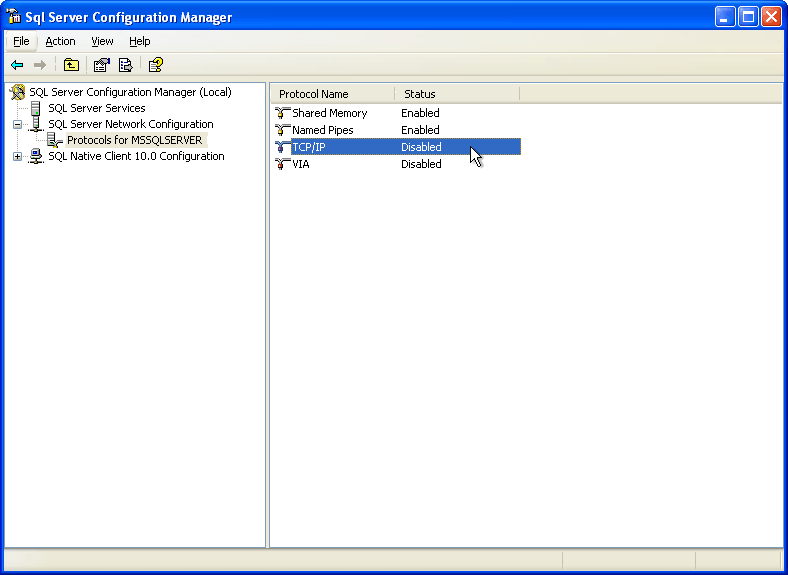Click the TCP/IP protocol icon
Screen dimensions: 788x575
(283, 147)
